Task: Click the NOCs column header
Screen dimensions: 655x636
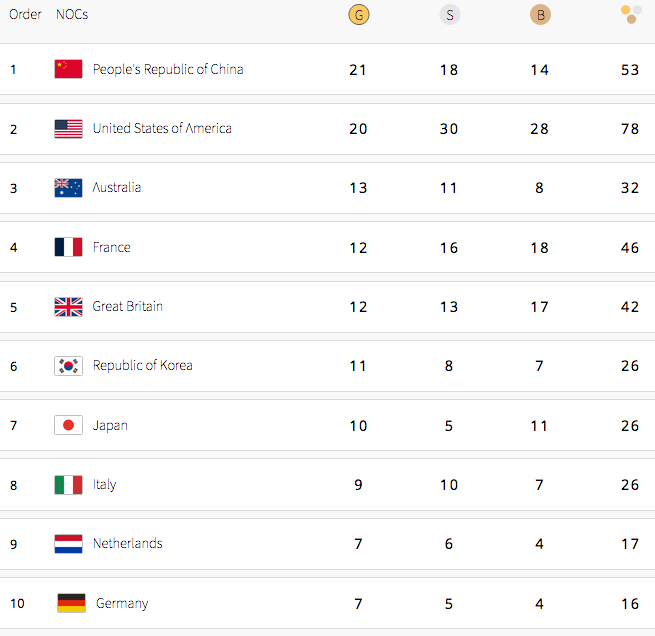Action: [72, 15]
